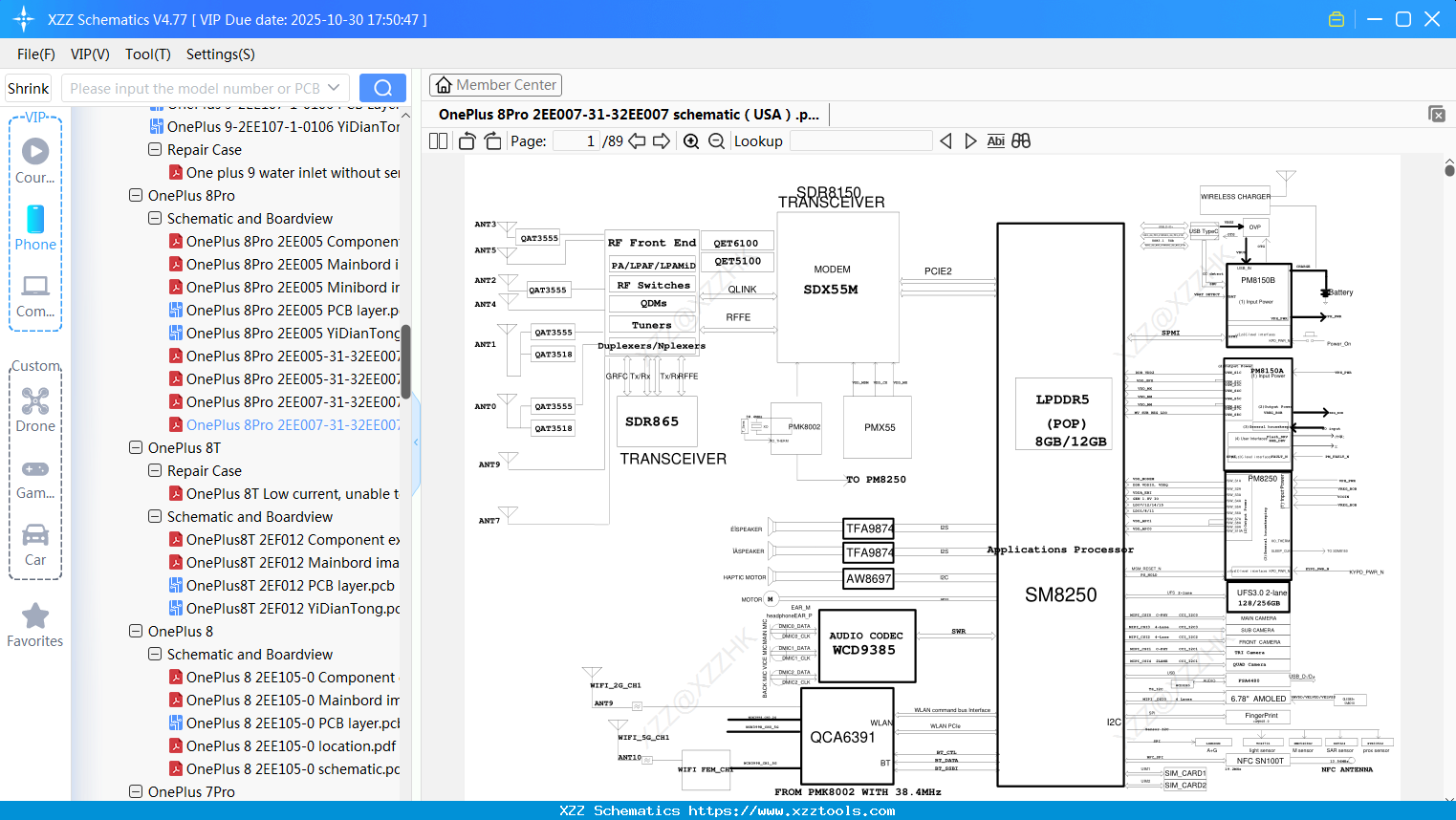Collapse the OnePlus 8T tree node

point(136,448)
